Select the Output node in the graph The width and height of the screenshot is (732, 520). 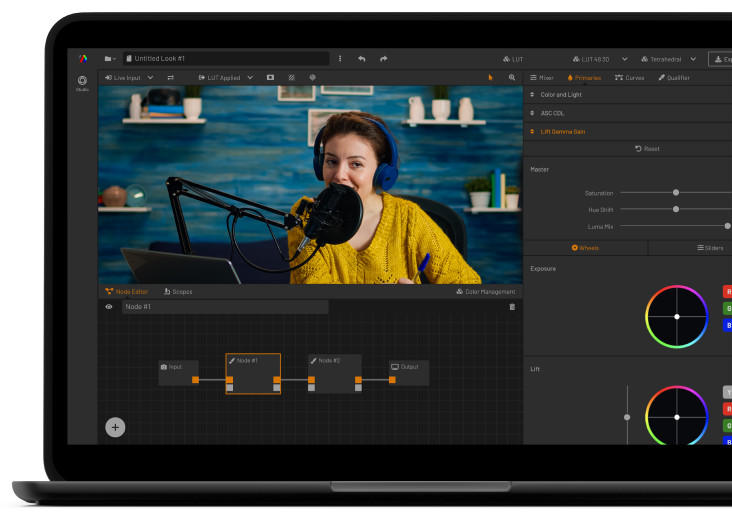409,372
